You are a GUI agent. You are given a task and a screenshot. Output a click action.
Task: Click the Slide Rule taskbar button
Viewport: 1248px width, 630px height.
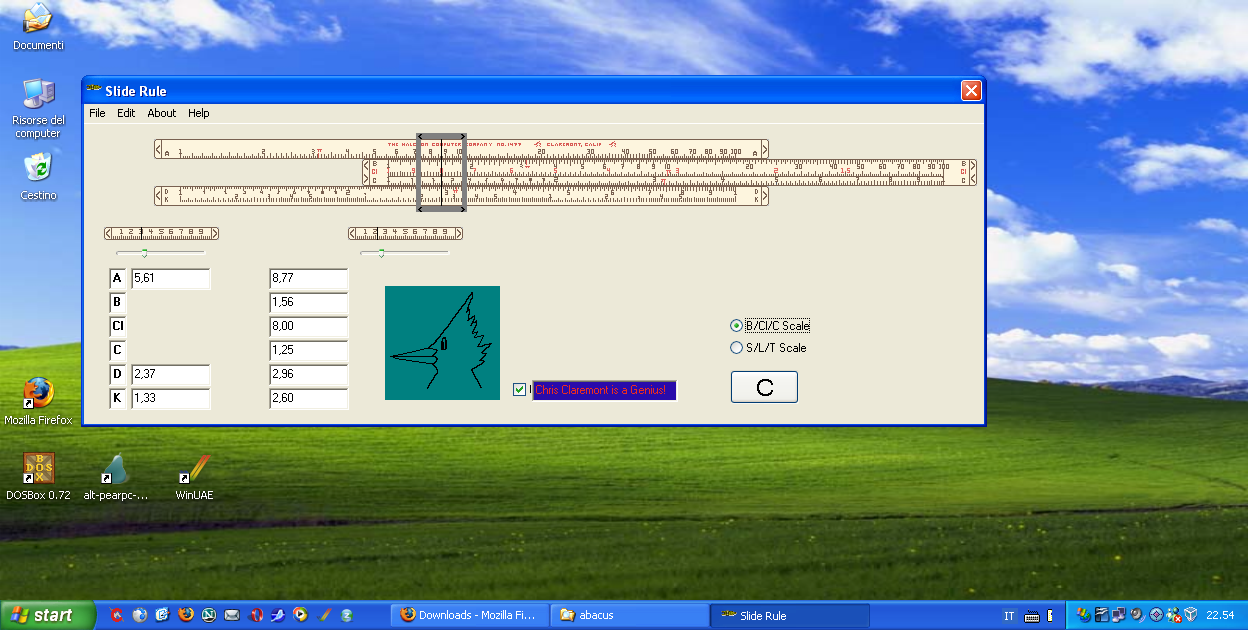coord(790,615)
